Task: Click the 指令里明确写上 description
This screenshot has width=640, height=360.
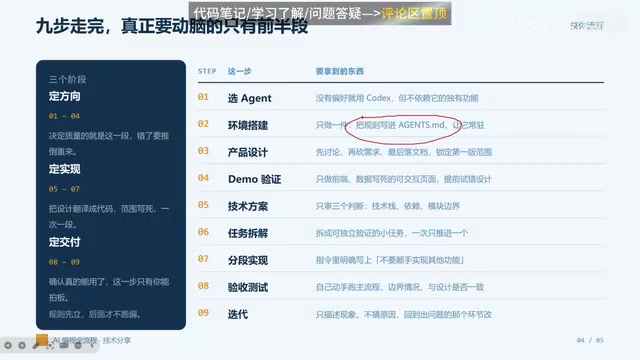Action: pos(390,260)
